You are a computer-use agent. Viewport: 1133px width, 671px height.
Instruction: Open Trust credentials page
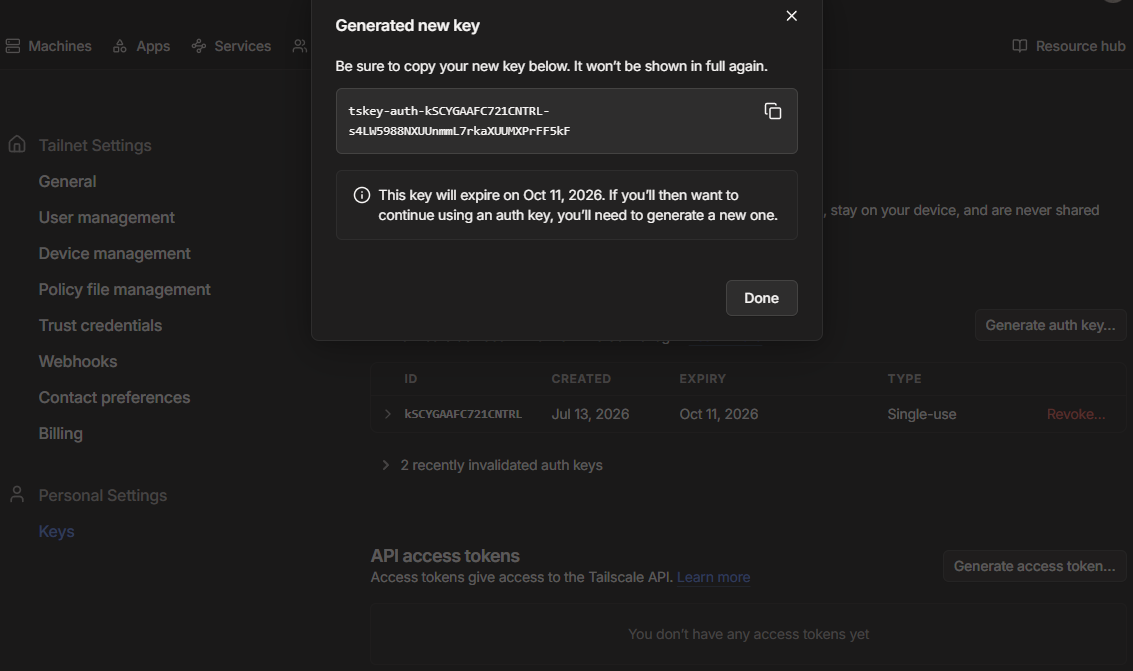pos(100,326)
